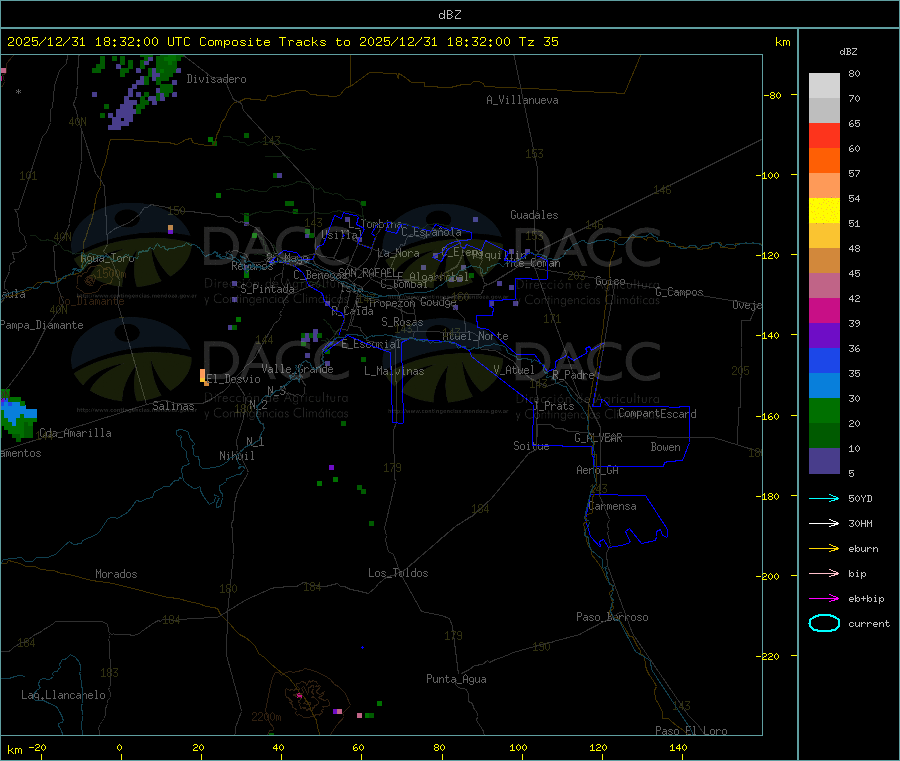This screenshot has width=900, height=761.
Task: Click the 30HM white arrow legend icon
Action: [x=824, y=523]
